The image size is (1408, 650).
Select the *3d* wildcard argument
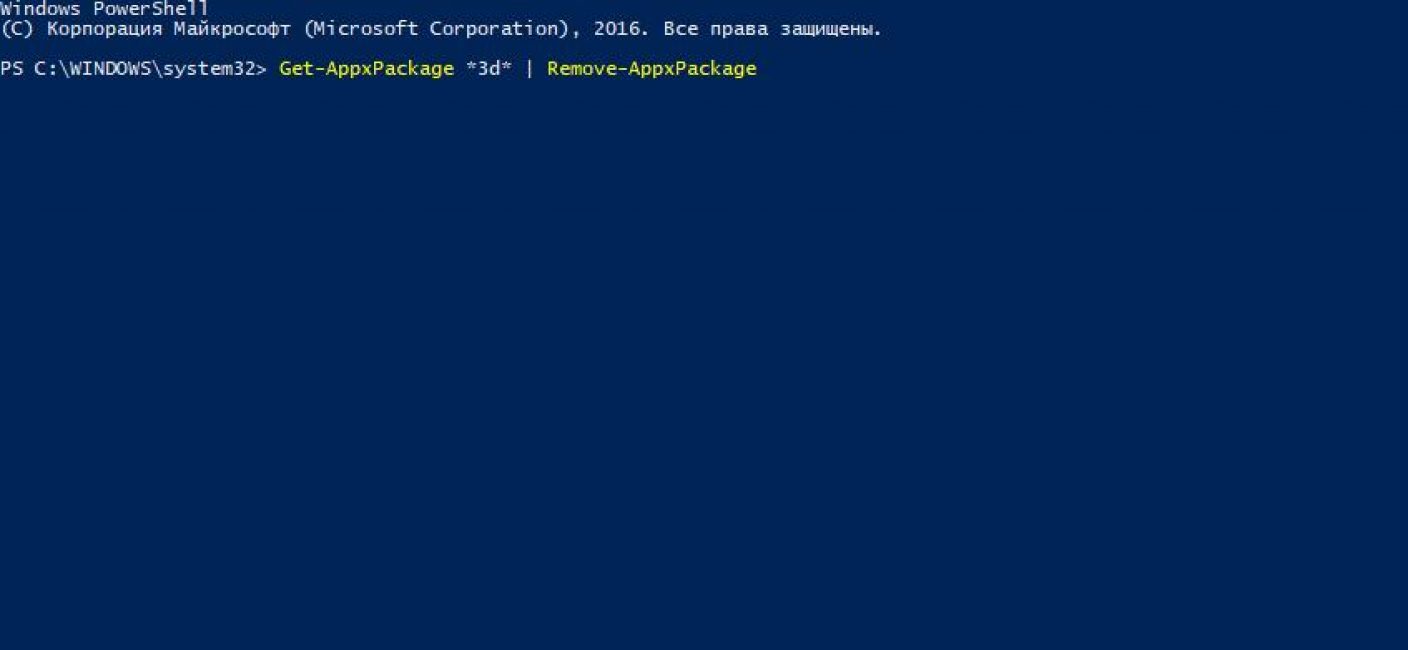(x=488, y=69)
